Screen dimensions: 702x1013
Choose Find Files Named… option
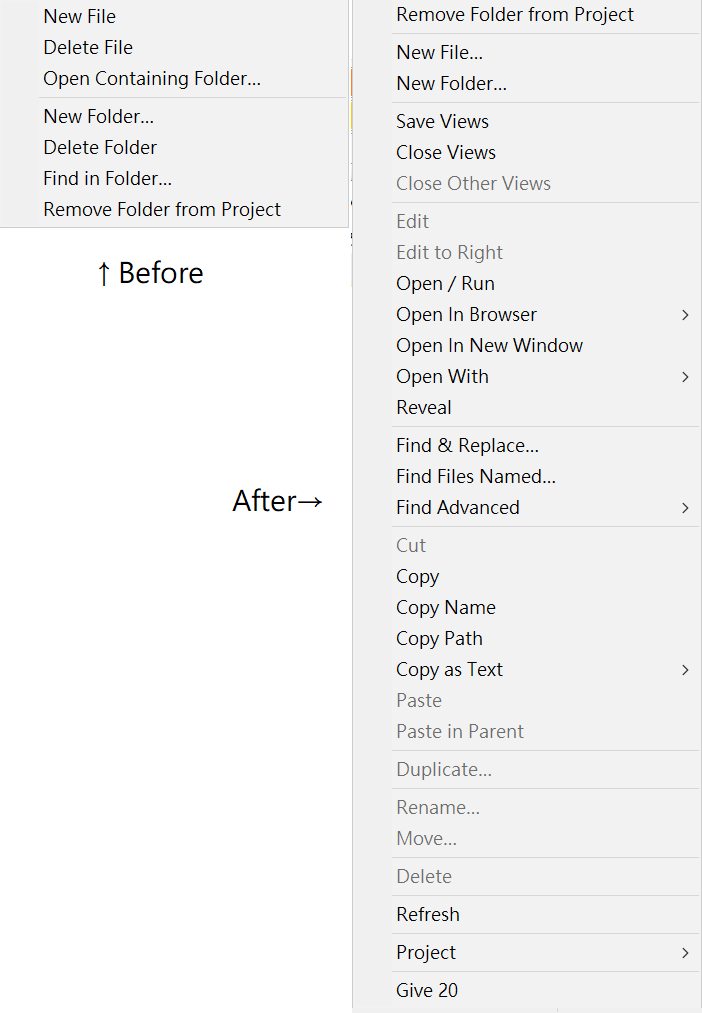(x=476, y=477)
